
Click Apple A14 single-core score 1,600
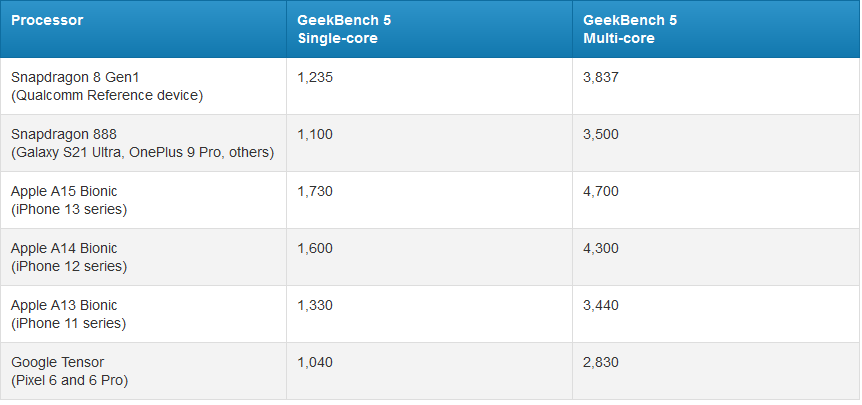coord(314,248)
